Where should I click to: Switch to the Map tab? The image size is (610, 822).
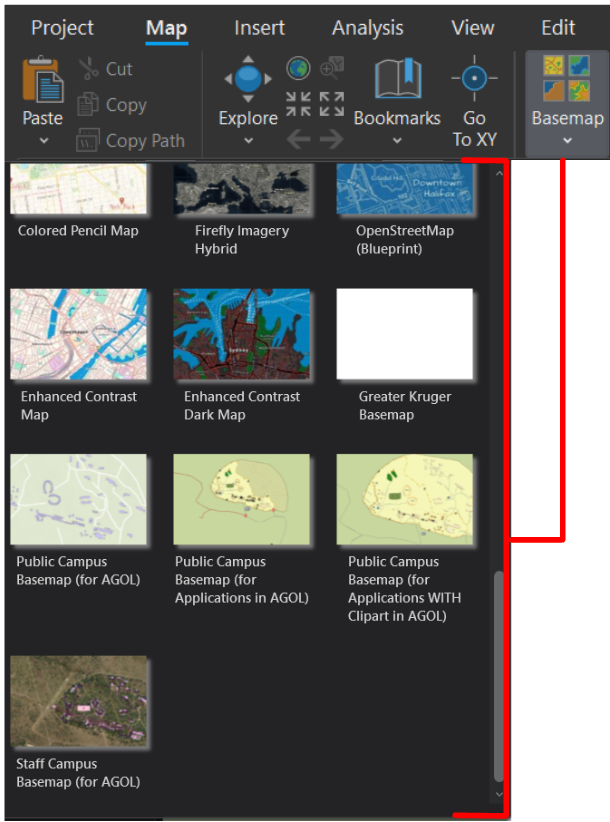tap(167, 28)
